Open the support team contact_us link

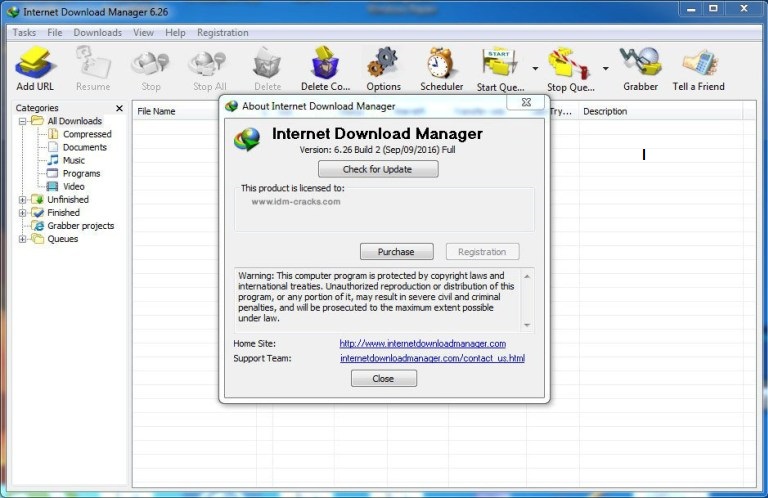(432, 358)
